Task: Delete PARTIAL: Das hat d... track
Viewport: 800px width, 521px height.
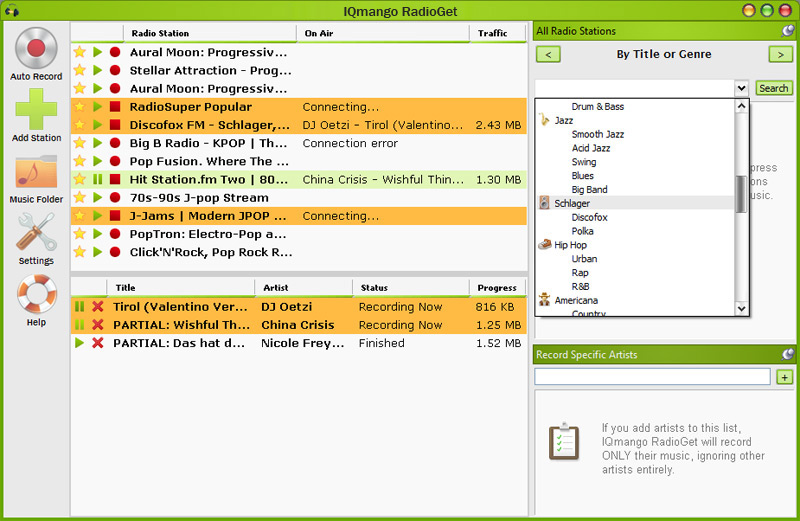Action: 97,343
